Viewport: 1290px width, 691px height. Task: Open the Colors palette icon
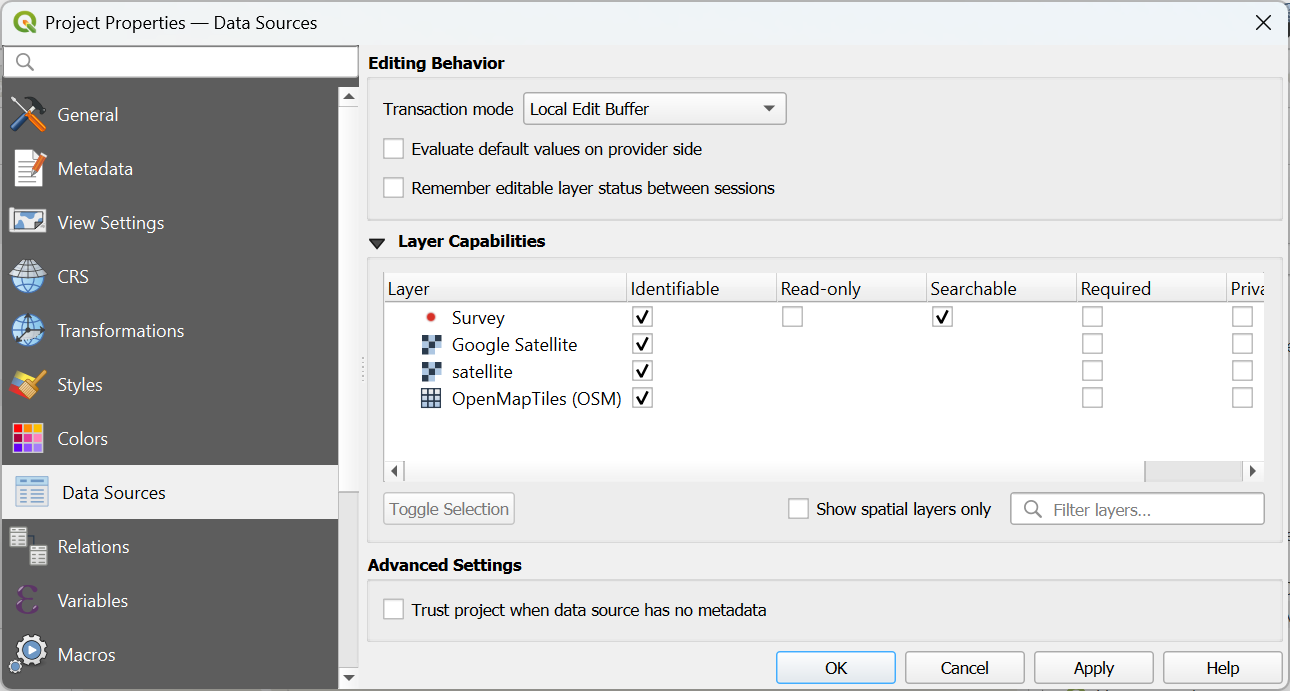[x=28, y=439]
